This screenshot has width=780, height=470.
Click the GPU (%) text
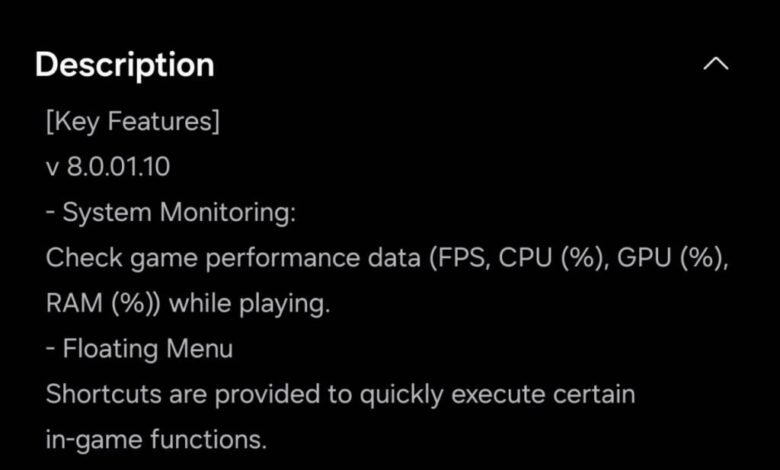(673, 258)
